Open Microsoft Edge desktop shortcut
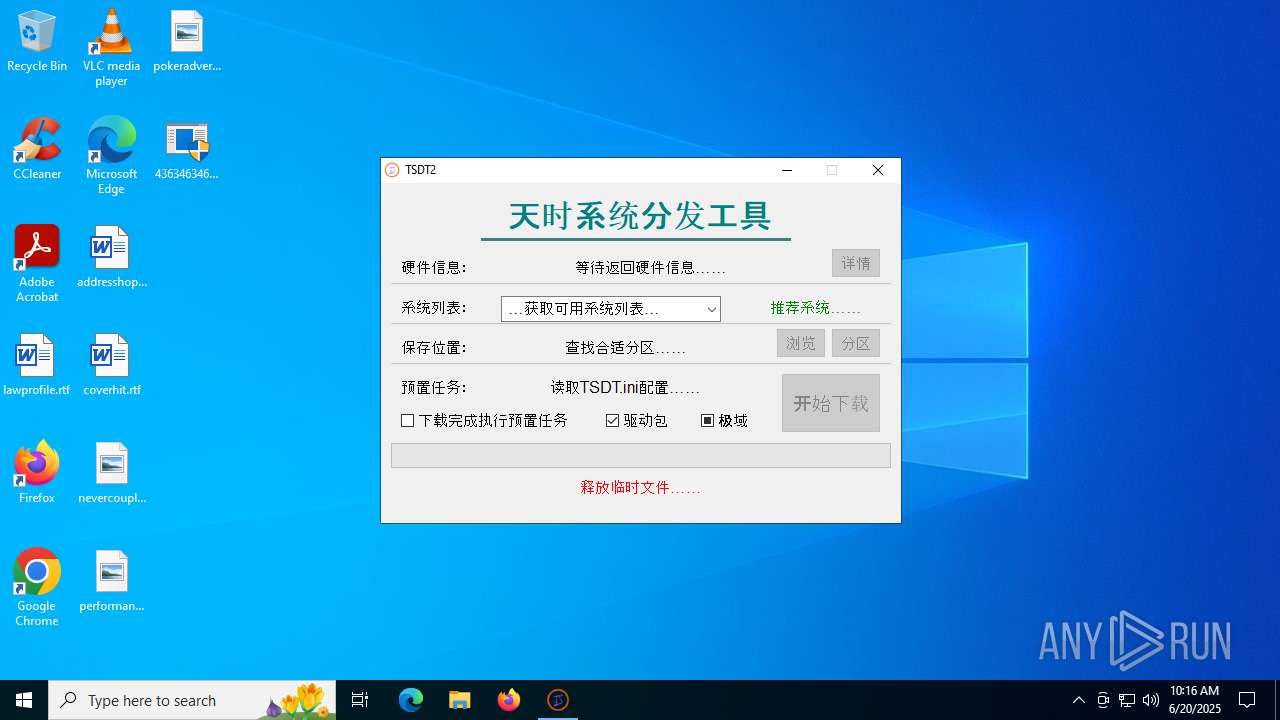Screen dimensions: 1280x720 111,156
